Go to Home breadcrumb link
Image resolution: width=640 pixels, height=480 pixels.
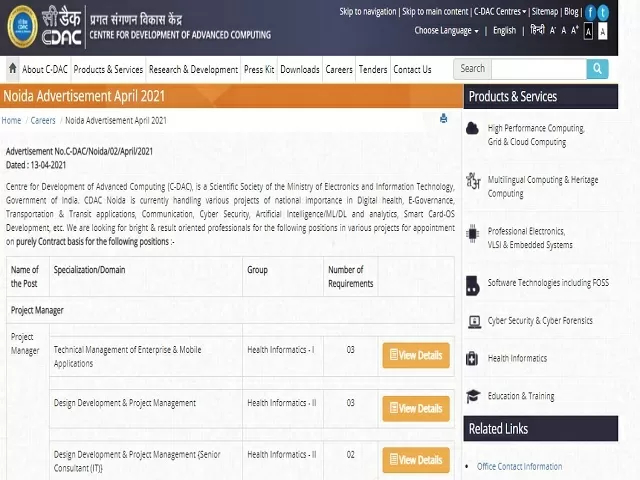coord(11,120)
